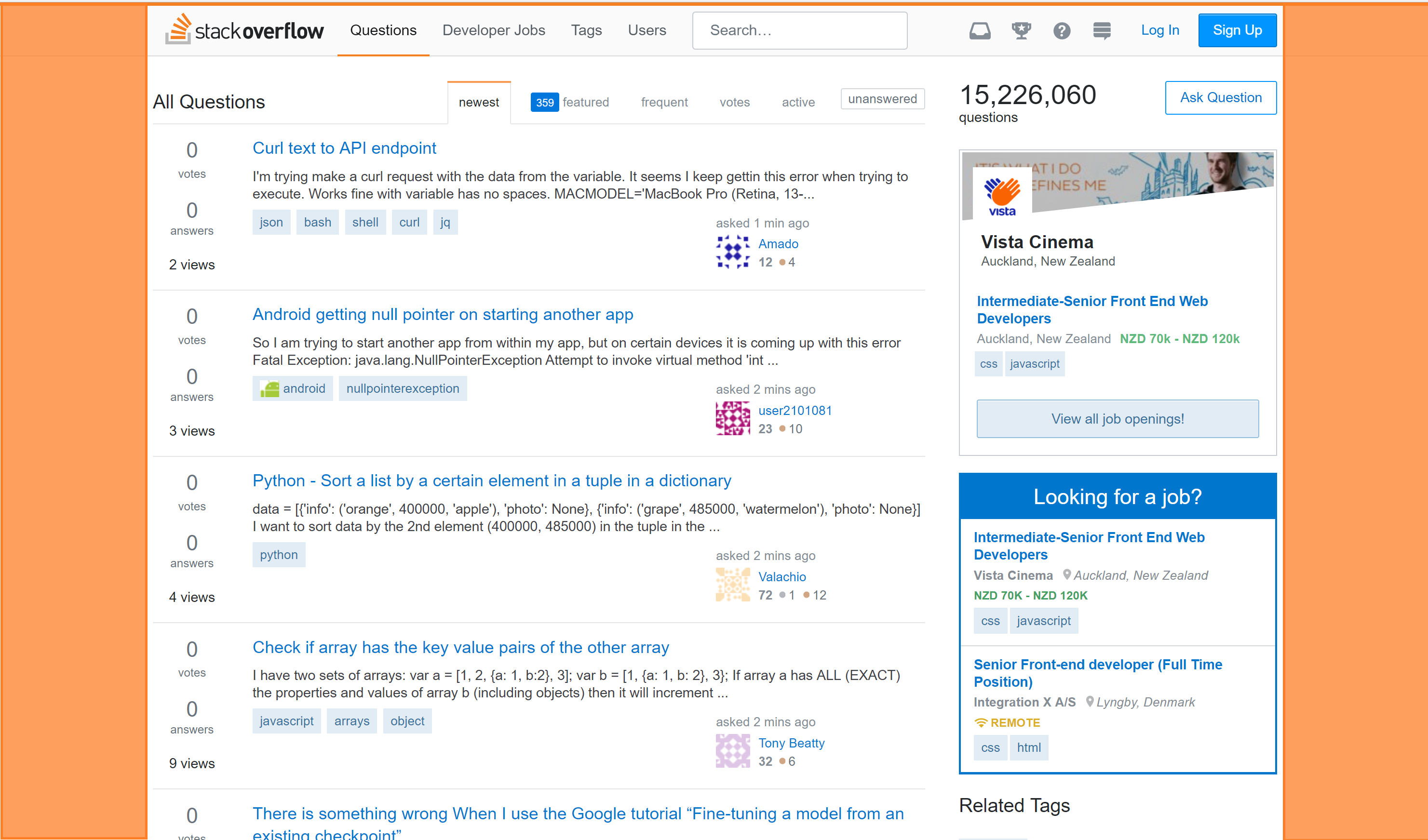The image size is (1428, 840).
Task: Open the Developer Jobs menu item
Action: (x=494, y=30)
